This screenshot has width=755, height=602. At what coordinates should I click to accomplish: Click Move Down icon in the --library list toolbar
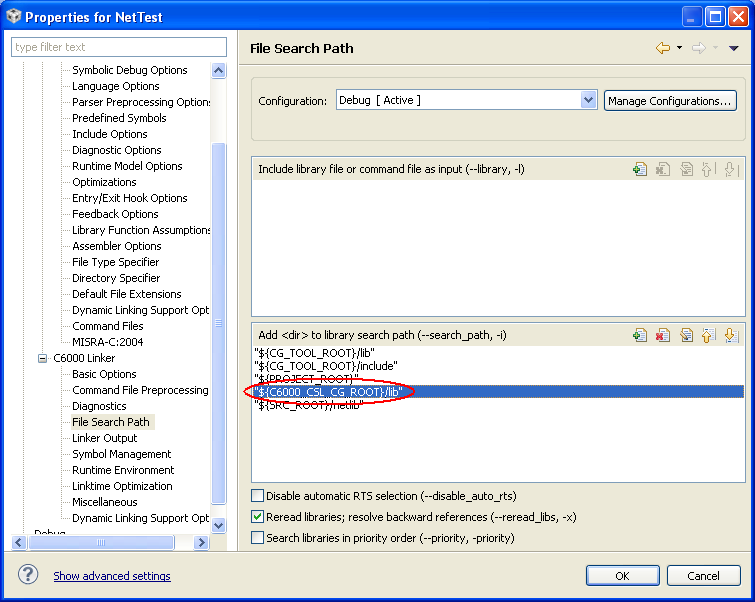(x=730, y=169)
